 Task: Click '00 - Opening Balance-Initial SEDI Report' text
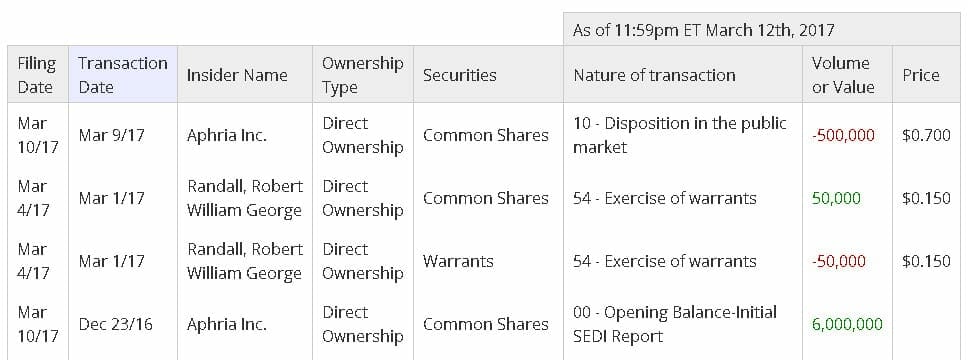tap(675, 324)
